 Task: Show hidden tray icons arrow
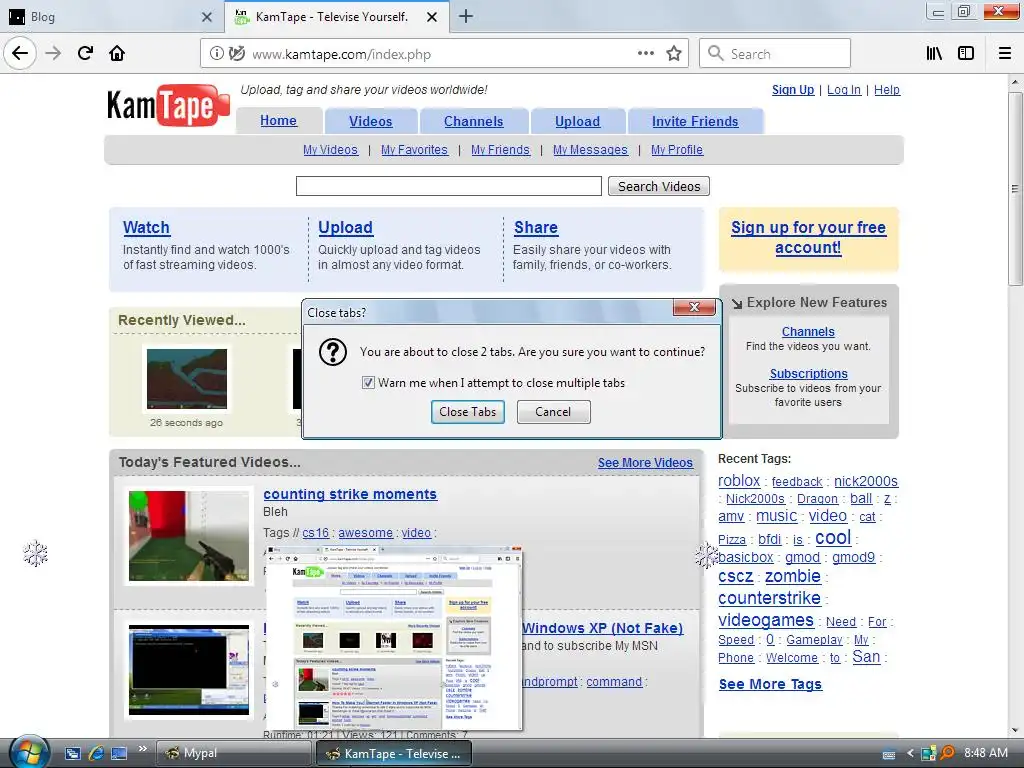(910, 754)
